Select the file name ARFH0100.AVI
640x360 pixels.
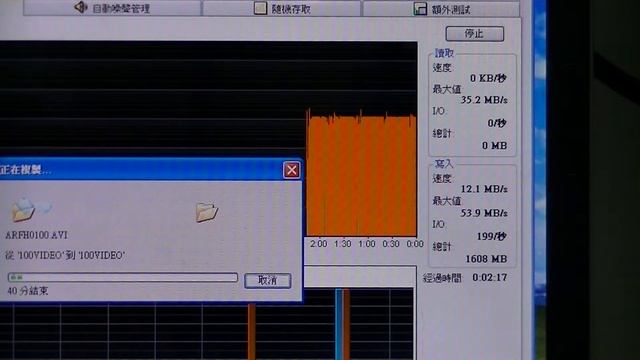click(x=37, y=235)
